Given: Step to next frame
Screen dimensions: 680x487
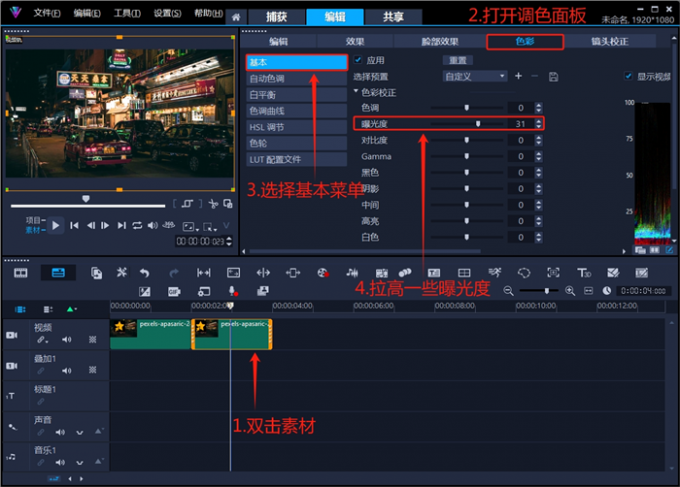Looking at the screenshot, I should (x=105, y=226).
